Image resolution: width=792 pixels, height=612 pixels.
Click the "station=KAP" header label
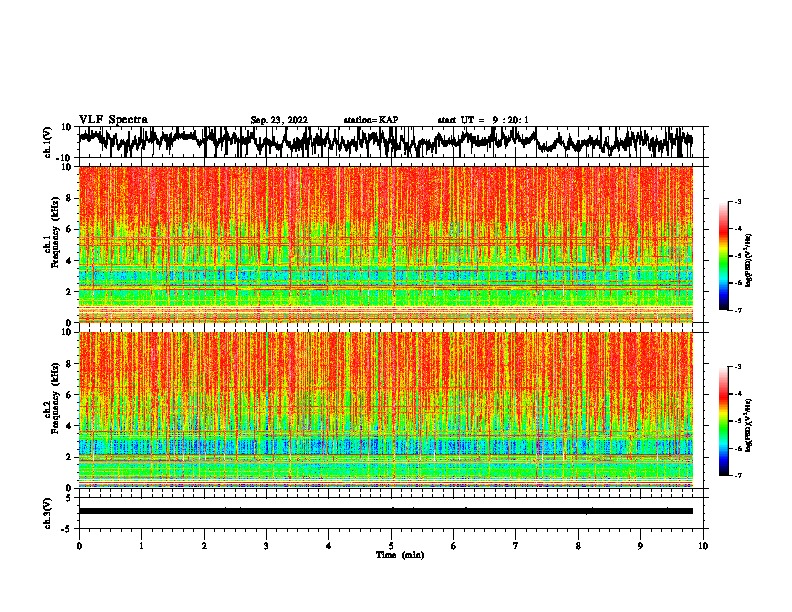coord(371,120)
